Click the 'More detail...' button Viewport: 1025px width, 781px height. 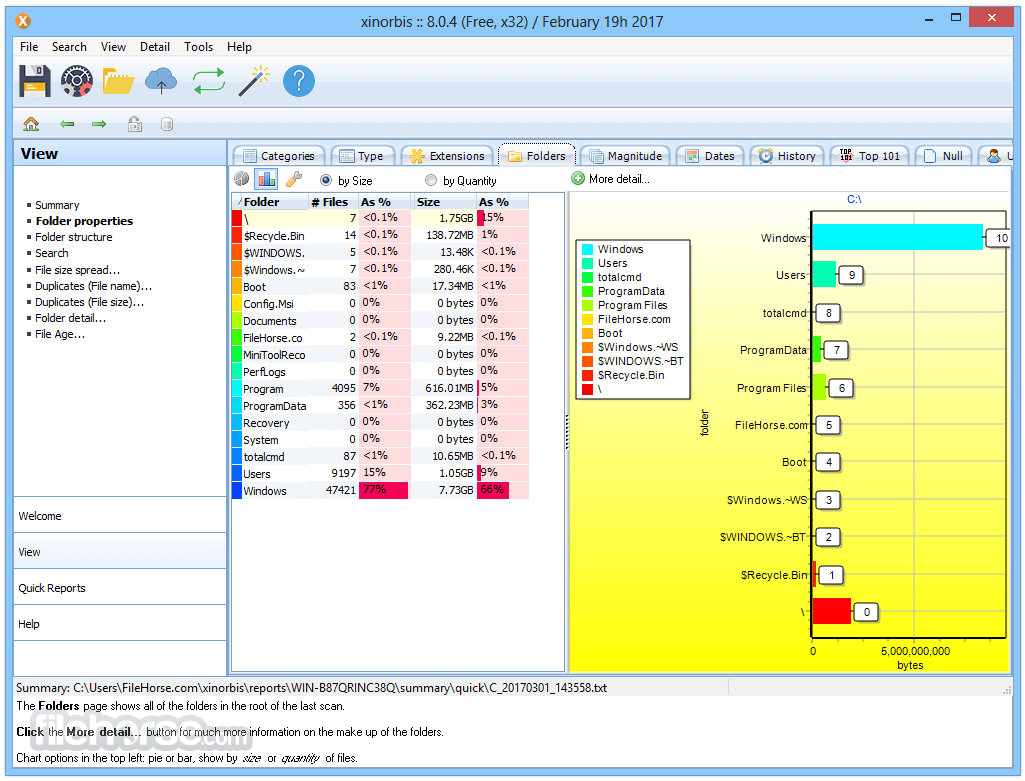(610, 179)
